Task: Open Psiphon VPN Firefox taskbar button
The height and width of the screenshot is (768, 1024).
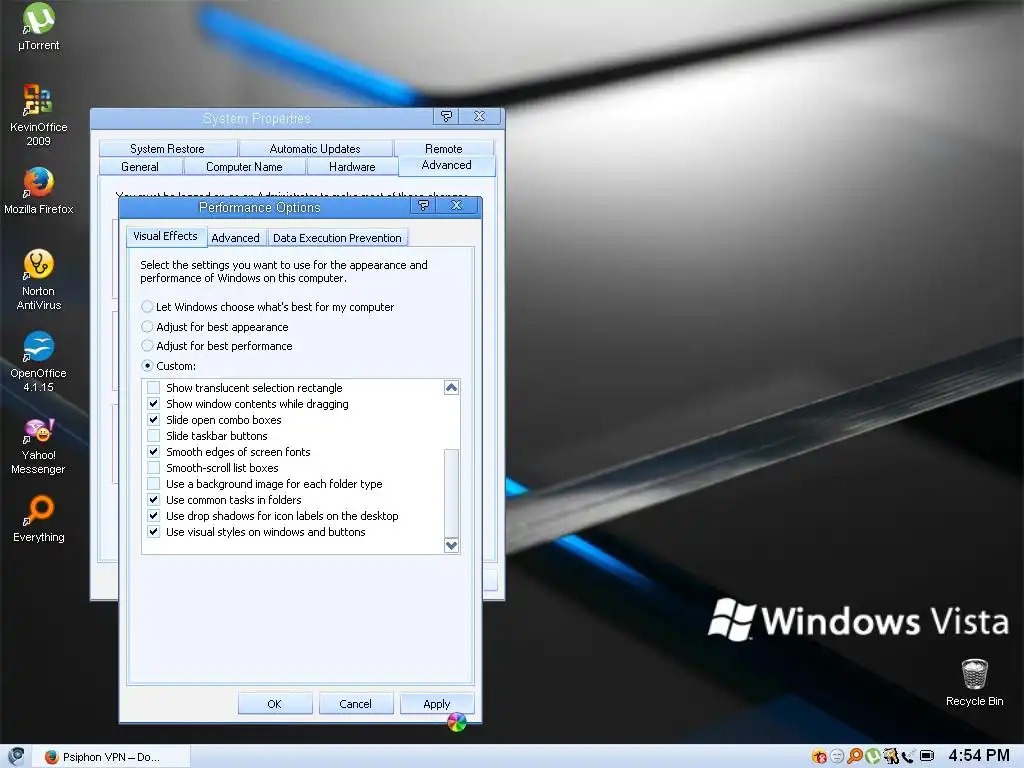Action: [110, 757]
